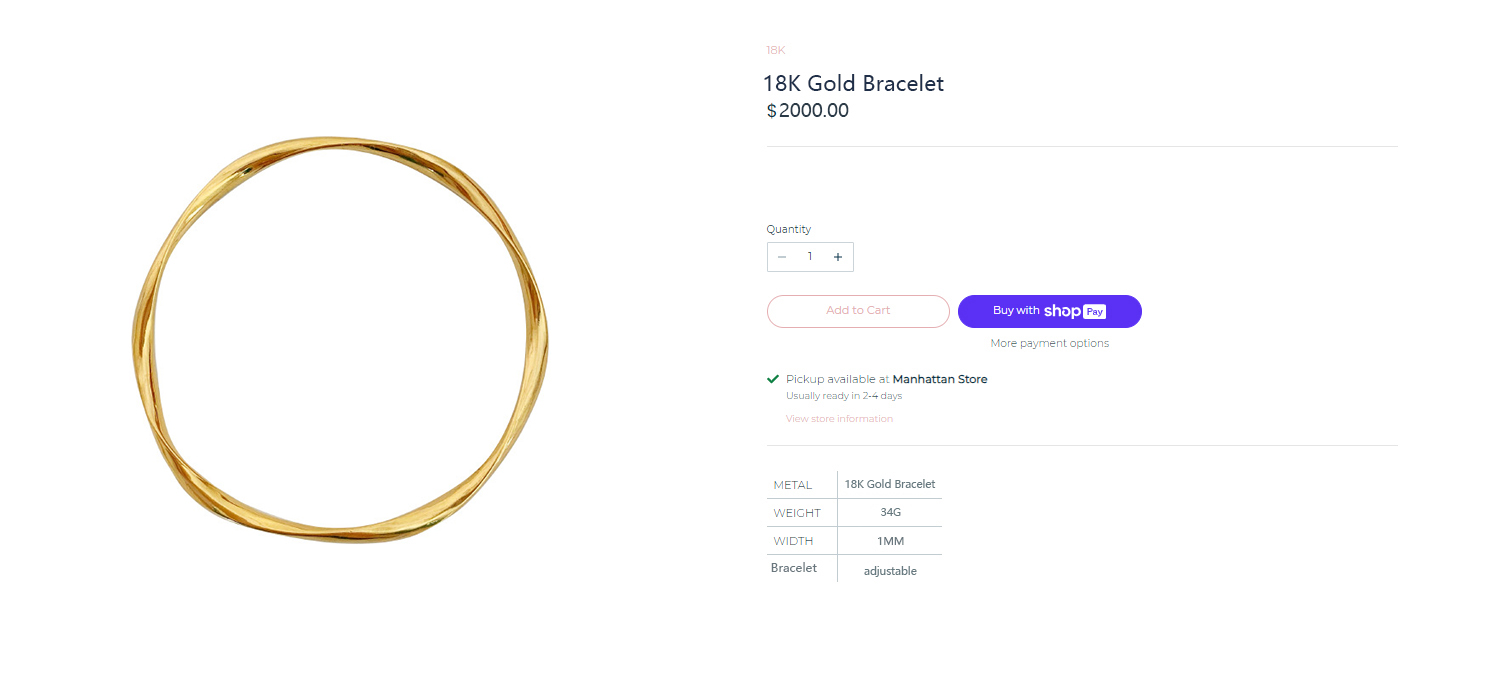Focus the quantity field showing 1

810,257
